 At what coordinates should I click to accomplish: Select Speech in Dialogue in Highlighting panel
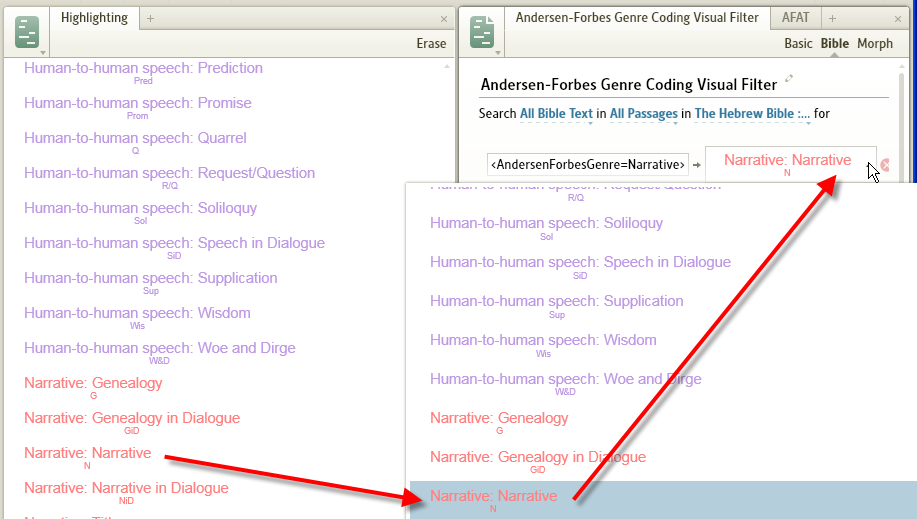pos(174,248)
